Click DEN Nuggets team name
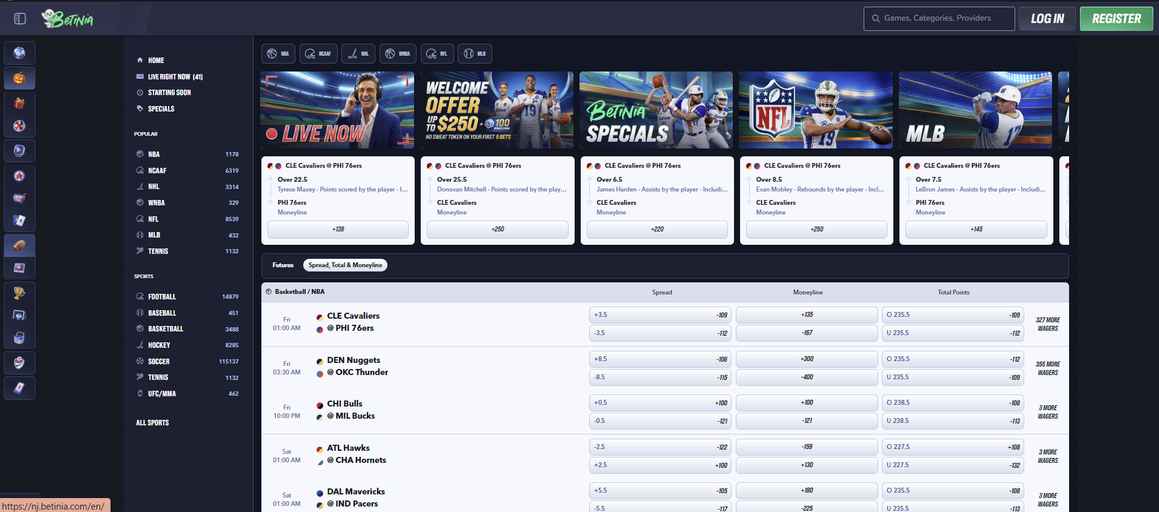The width and height of the screenshot is (1159, 512). pyautogui.click(x=353, y=360)
